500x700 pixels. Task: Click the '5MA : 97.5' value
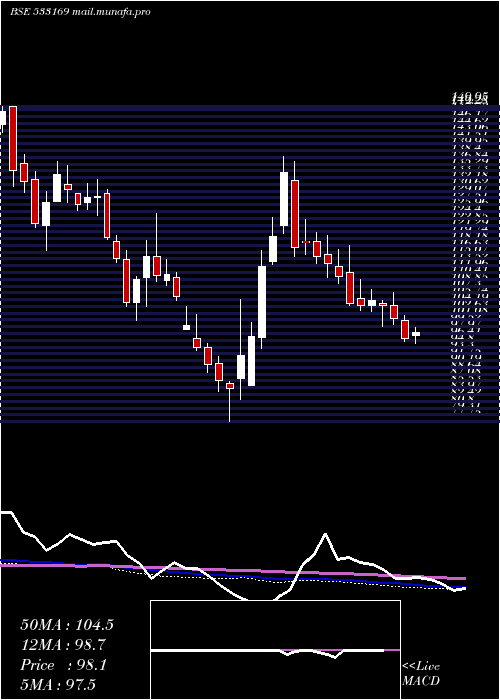pyautogui.click(x=58, y=685)
